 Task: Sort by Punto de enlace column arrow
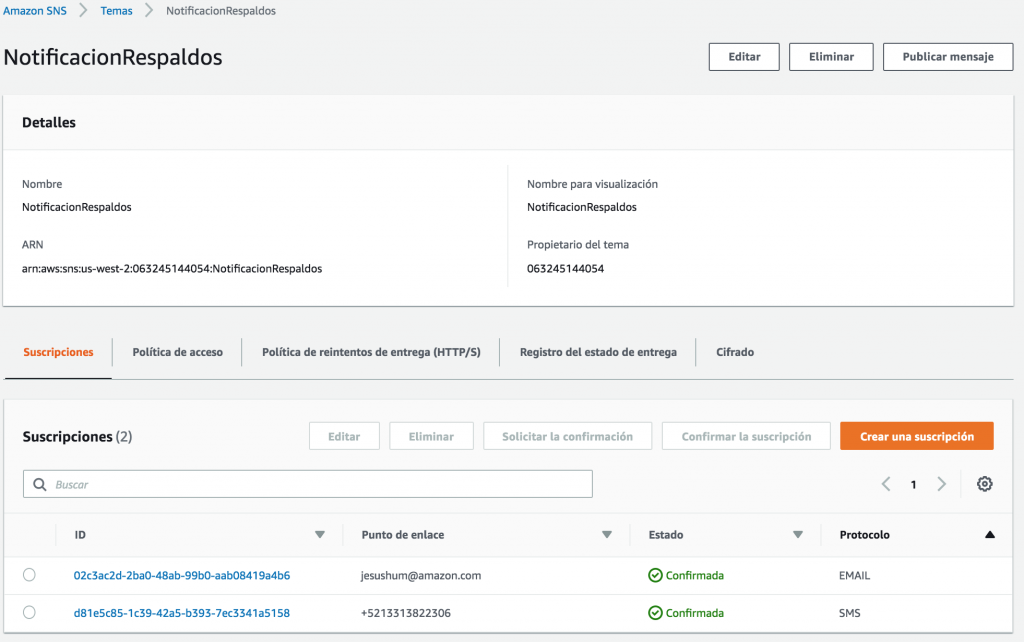click(607, 535)
